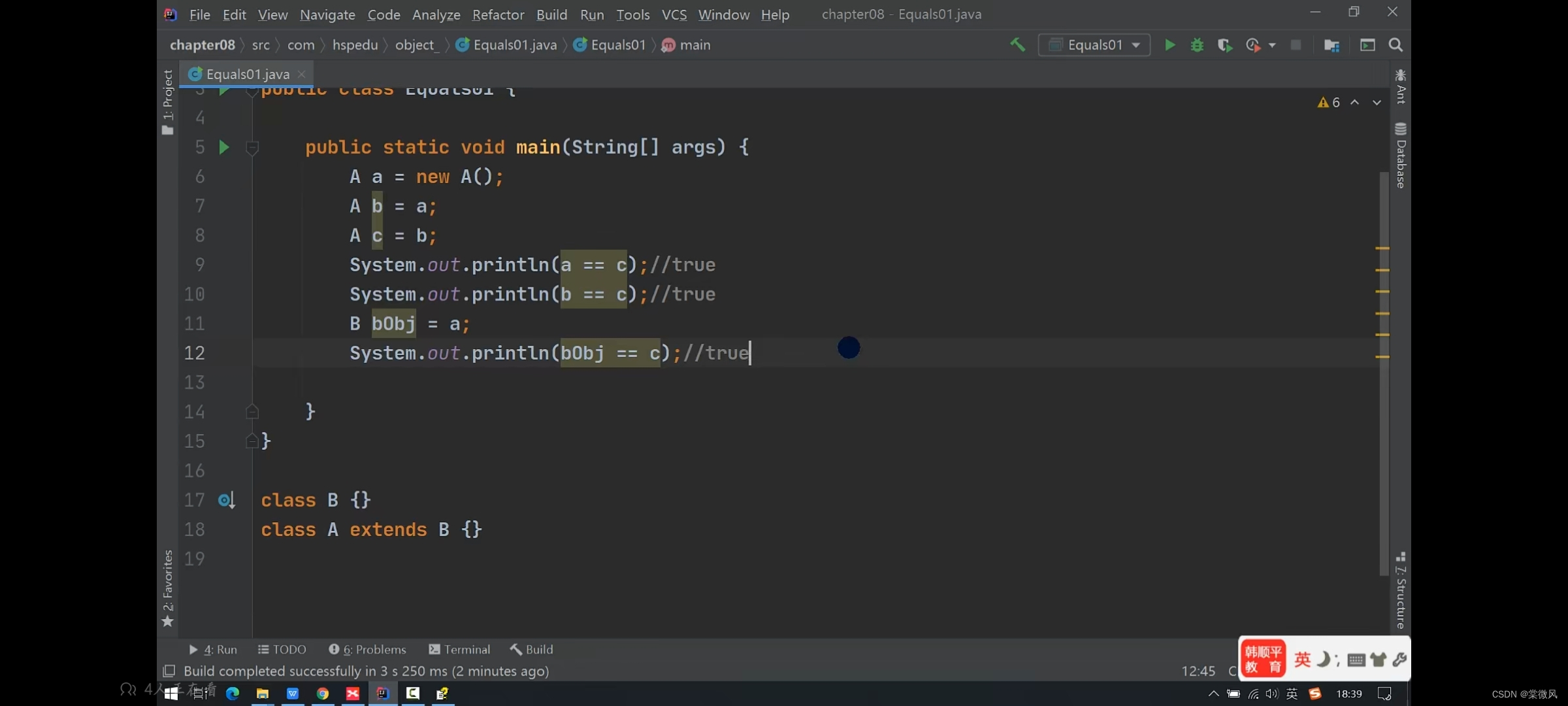This screenshot has width=1568, height=706.
Task: Click the Build project hammer icon
Action: coord(1017,45)
